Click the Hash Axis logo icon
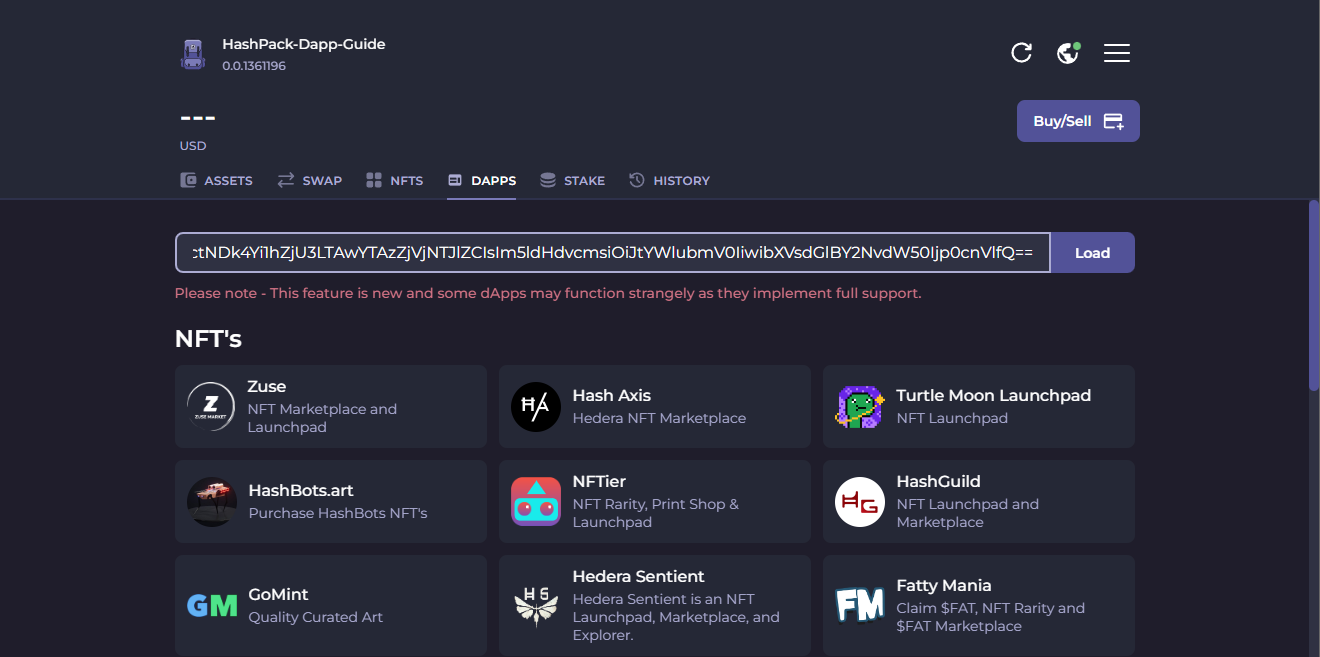The height and width of the screenshot is (657, 1320). 536,407
